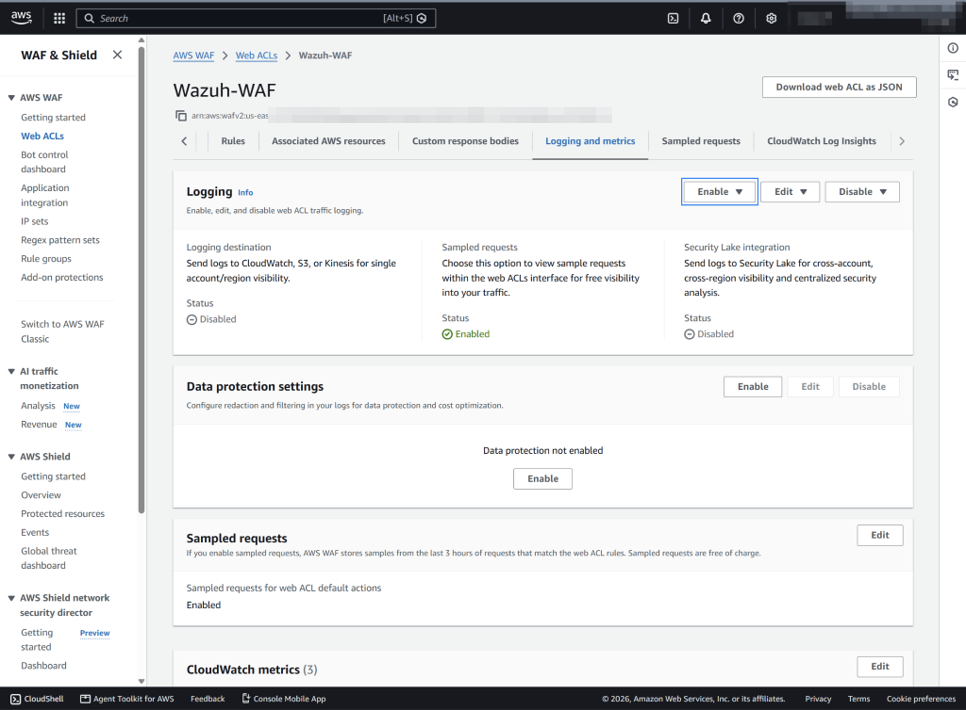The width and height of the screenshot is (966, 710).
Task: Switch to Associated AWS resources tab
Action: [x=328, y=141]
